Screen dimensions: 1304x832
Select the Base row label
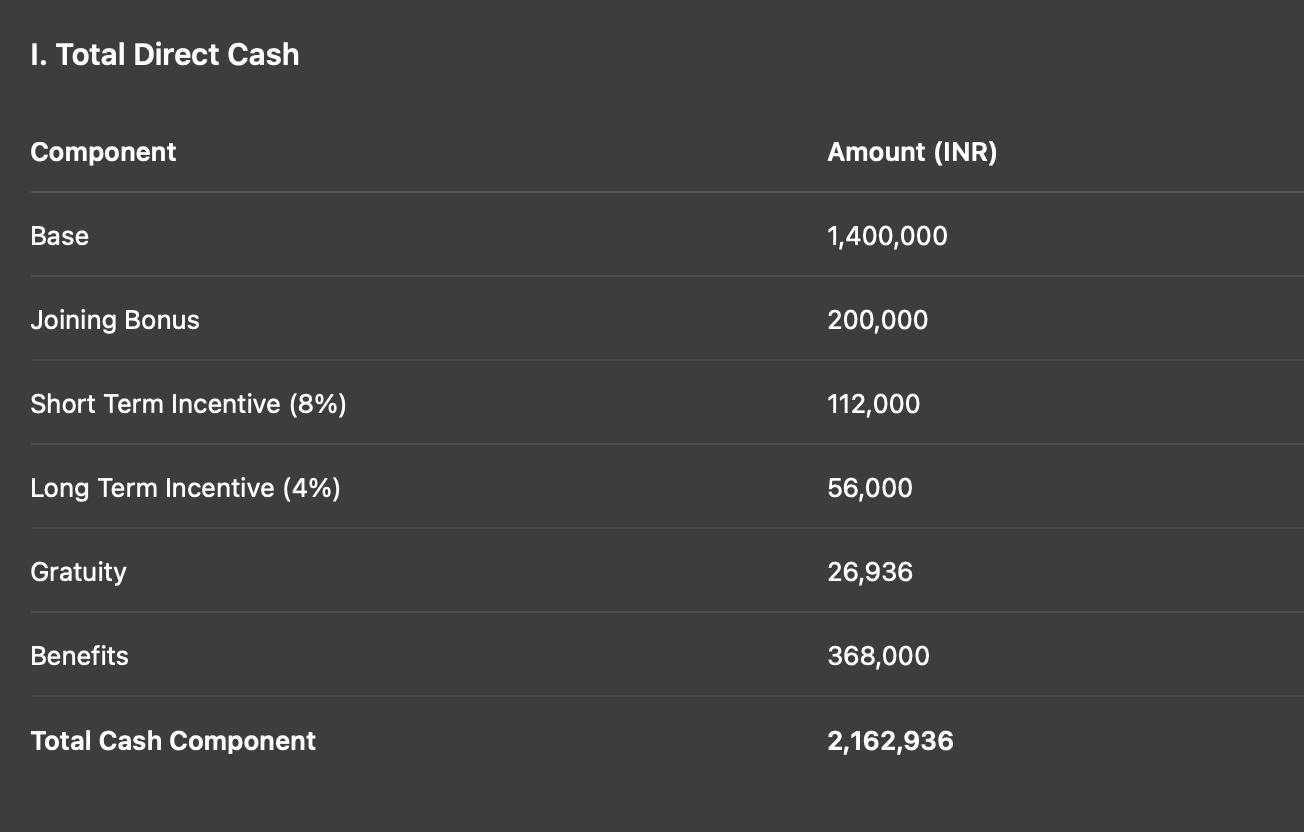(x=60, y=236)
